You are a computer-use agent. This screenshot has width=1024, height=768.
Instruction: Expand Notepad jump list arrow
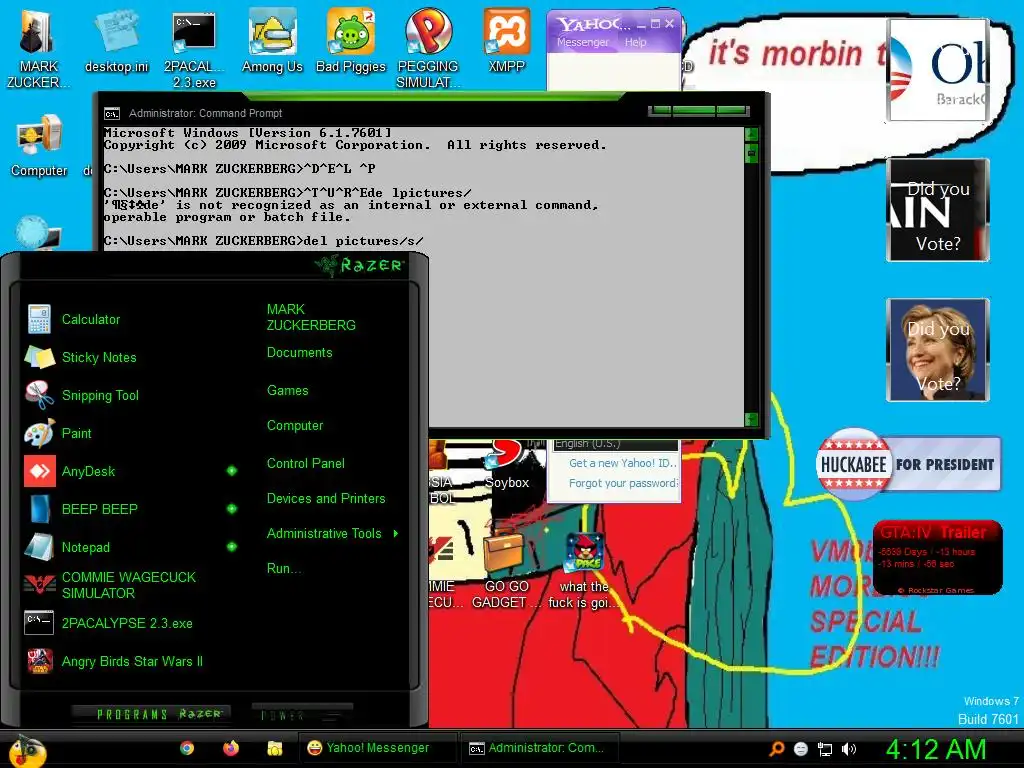click(x=232, y=547)
